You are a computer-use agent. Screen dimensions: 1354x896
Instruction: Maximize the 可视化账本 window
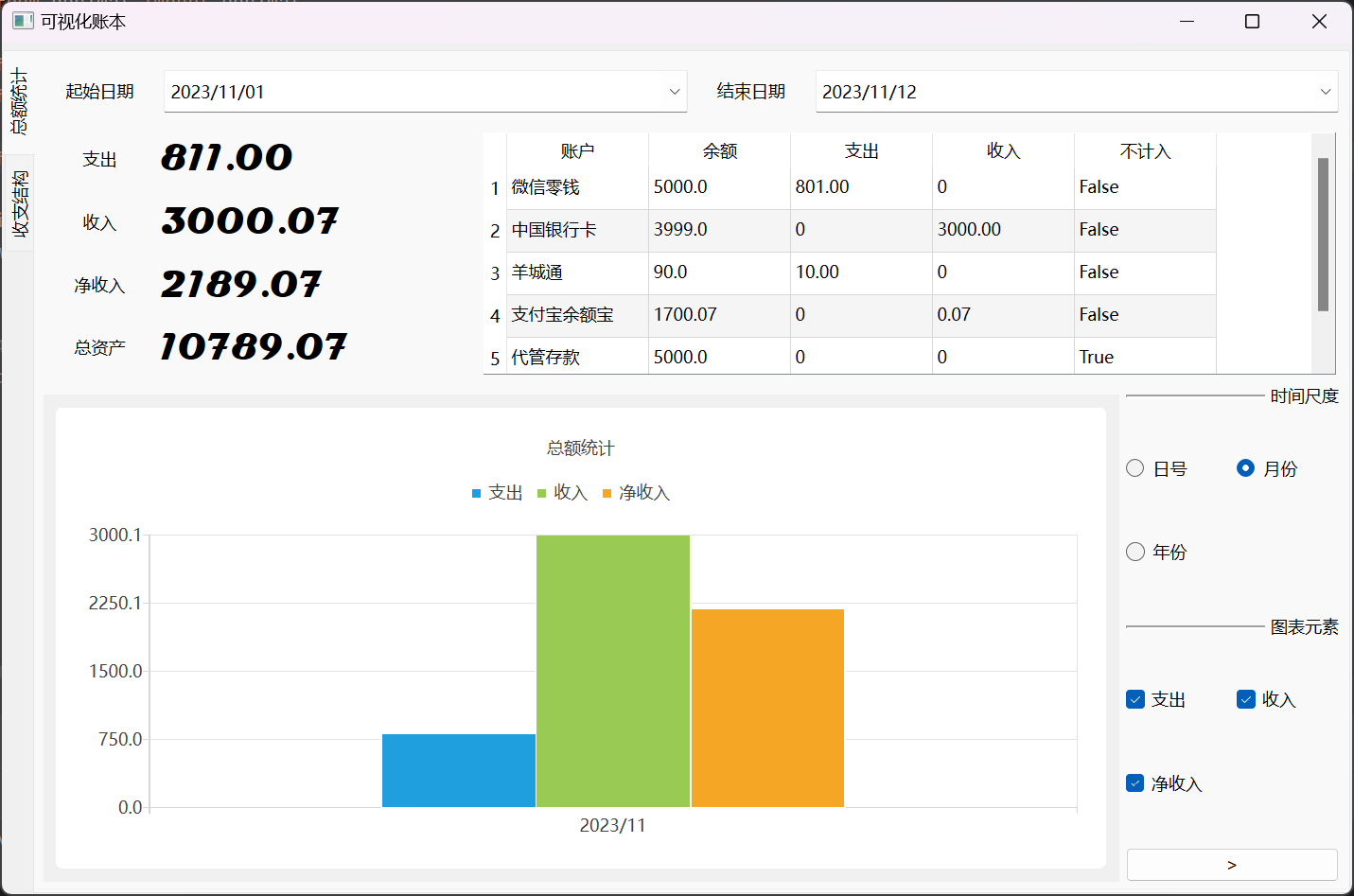[1252, 21]
